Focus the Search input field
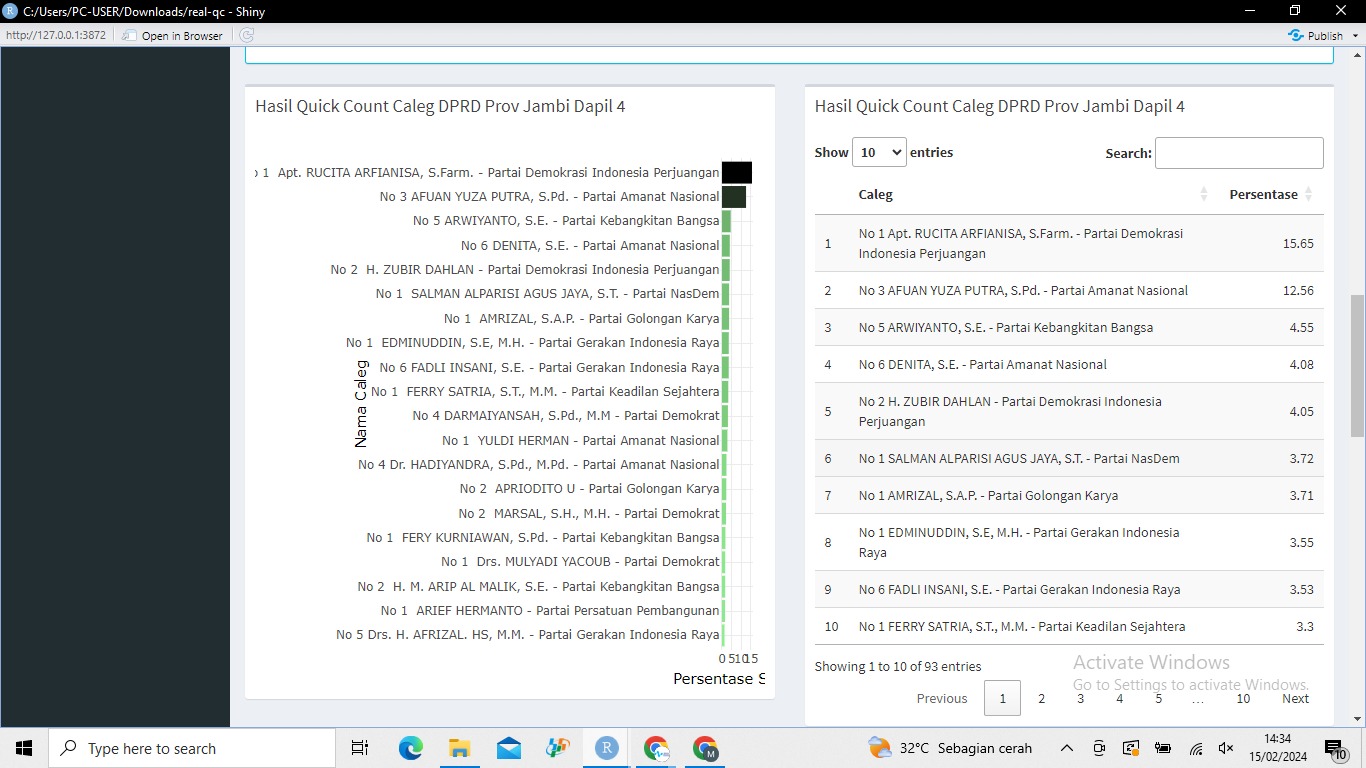 coord(1239,153)
